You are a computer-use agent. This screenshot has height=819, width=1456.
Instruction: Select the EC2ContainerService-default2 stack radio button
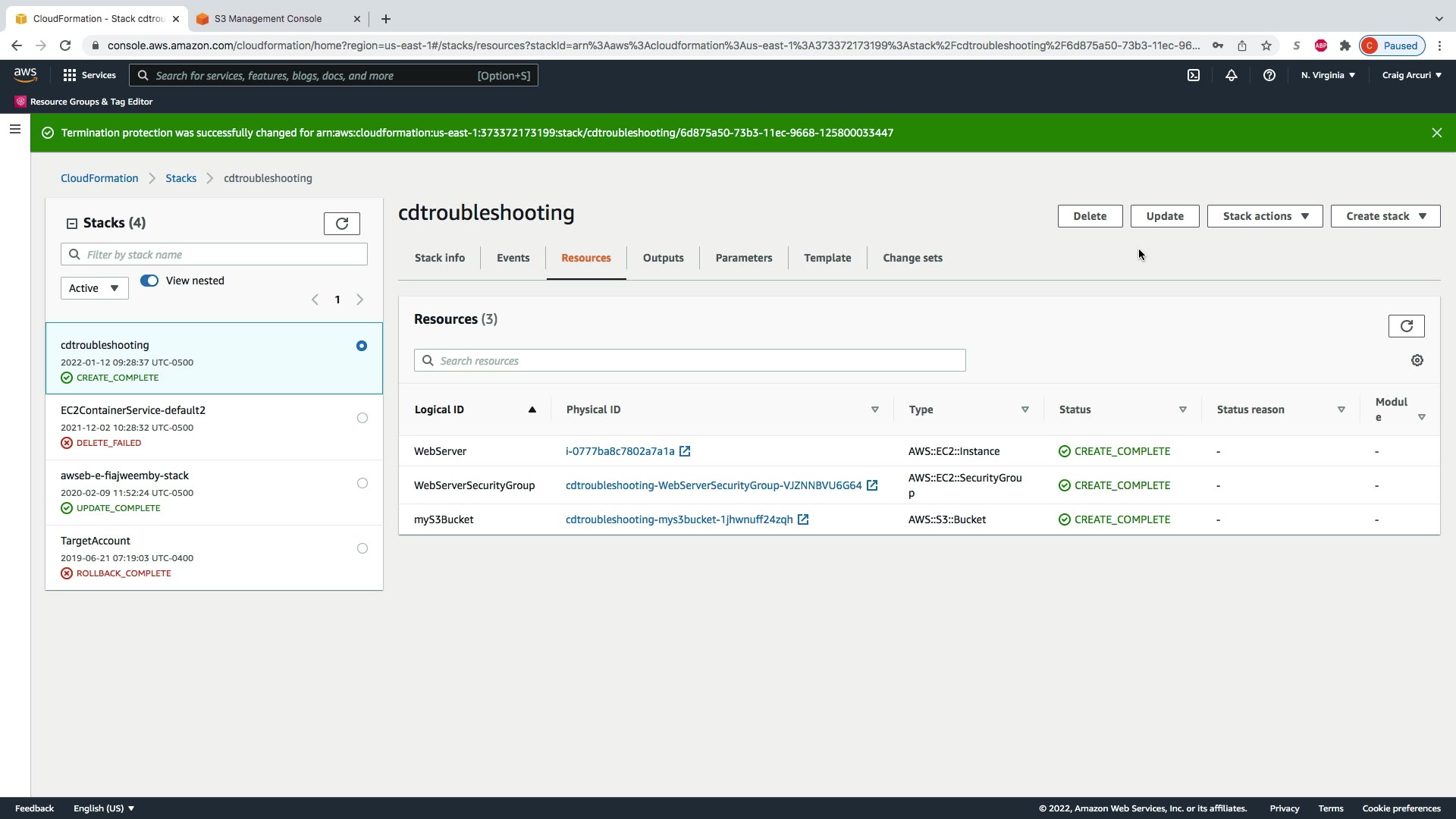click(x=362, y=418)
